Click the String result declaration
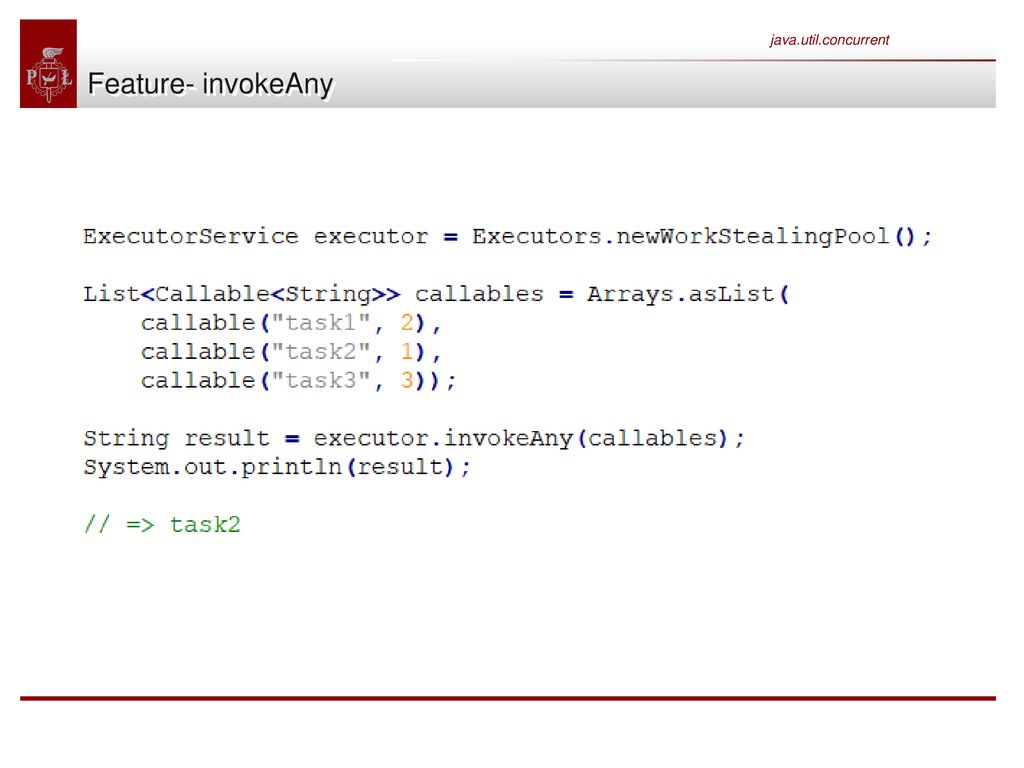Screen dimensions: 1024x768 (176, 438)
